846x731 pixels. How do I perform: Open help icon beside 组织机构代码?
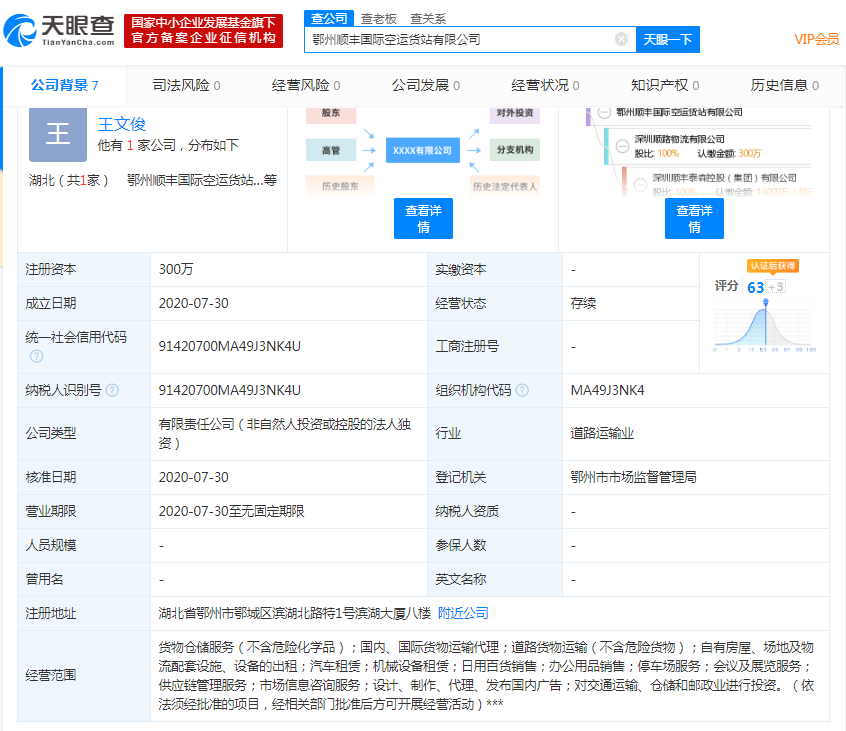pos(522,390)
